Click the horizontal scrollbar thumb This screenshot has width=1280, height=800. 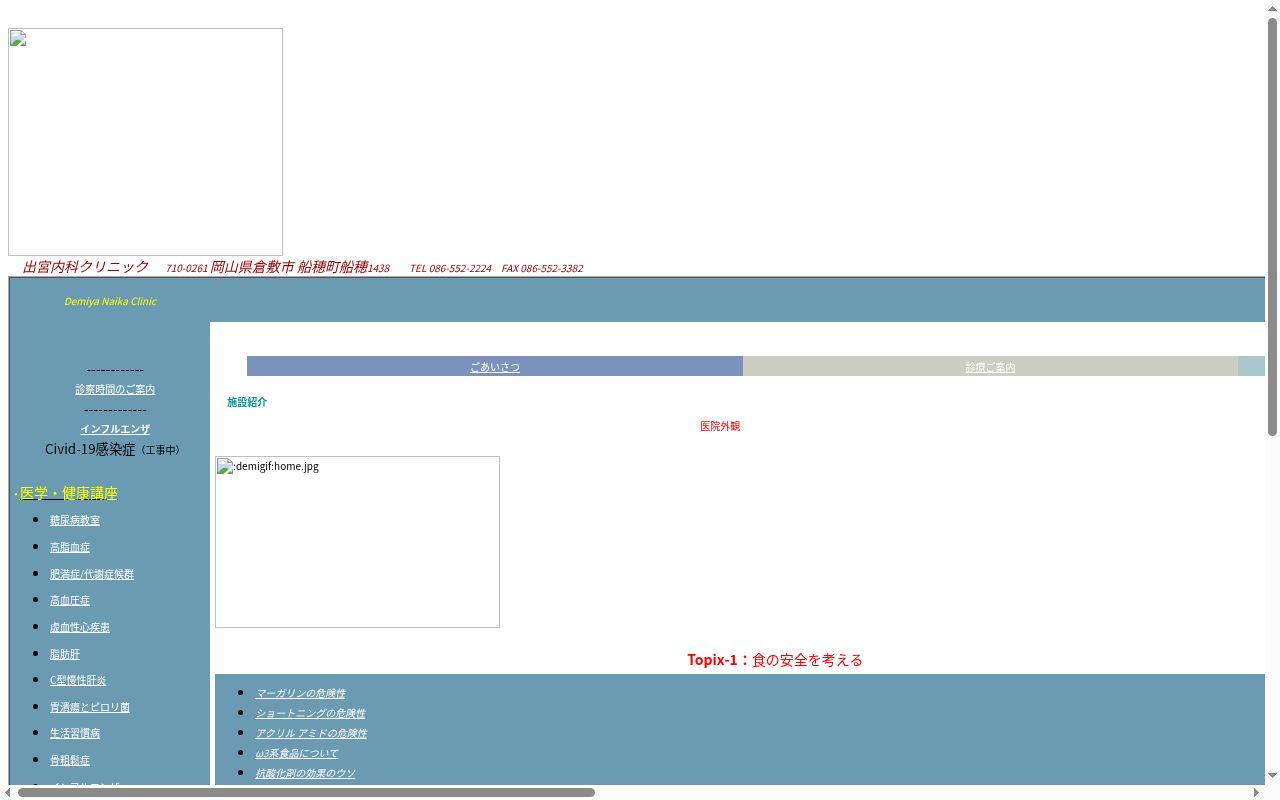(x=306, y=792)
